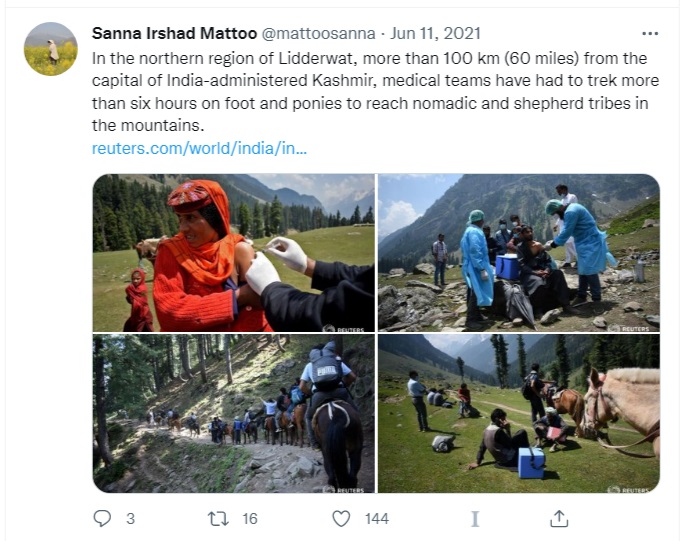Click the blue cooler box in bottom-right photo
The width and height of the screenshot is (680, 541).
click(x=531, y=463)
